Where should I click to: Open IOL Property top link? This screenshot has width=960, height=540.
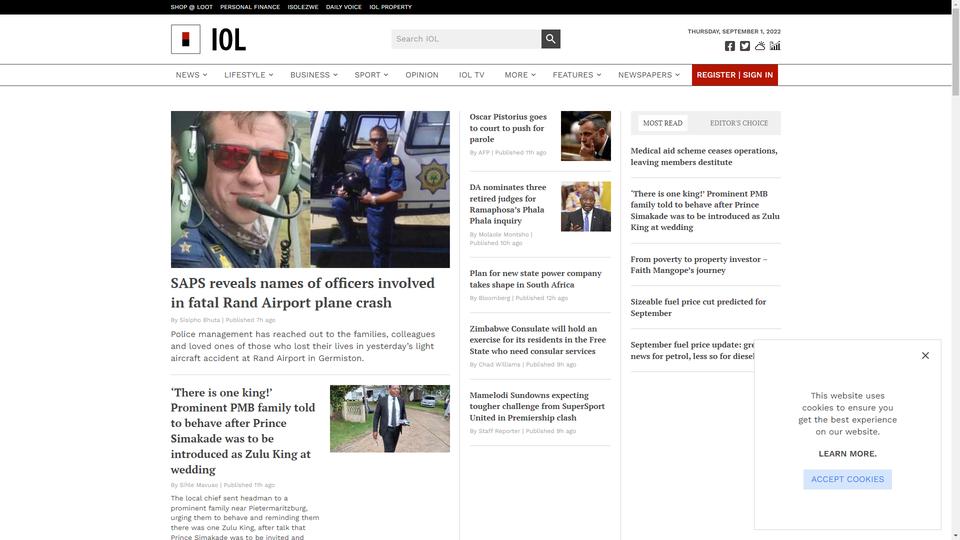point(391,7)
